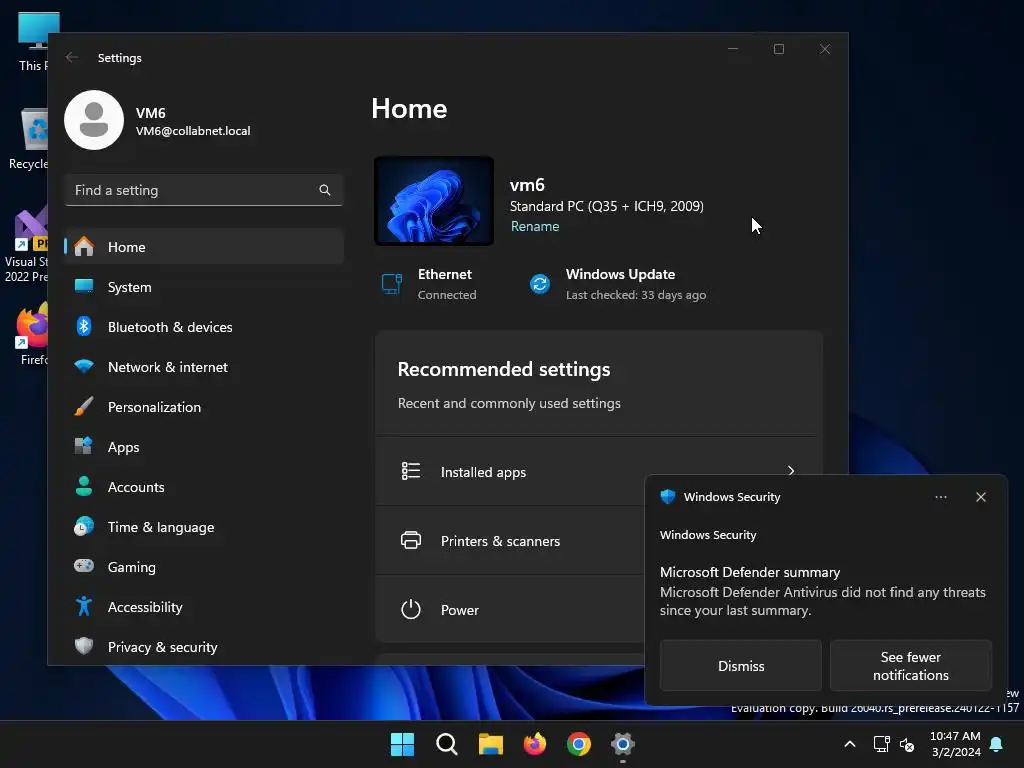The width and height of the screenshot is (1024, 768).
Task: Open the Windows Start menu
Action: (402, 744)
